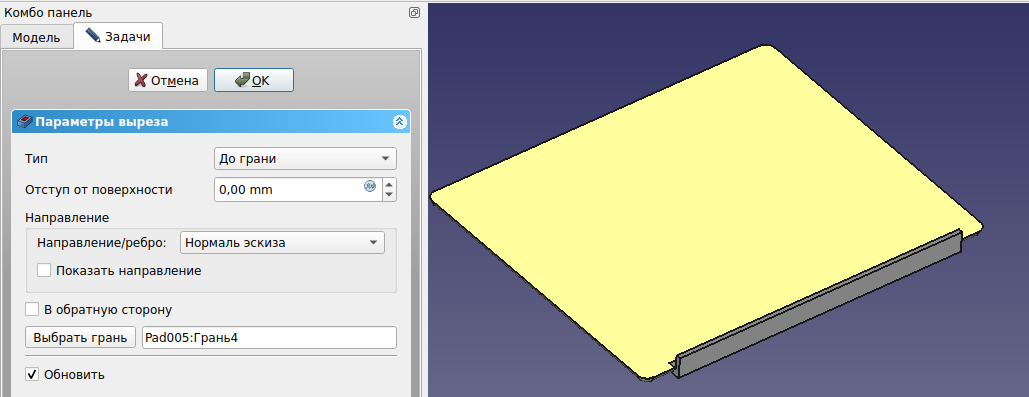Confirm with the OK button
Screen dimensions: 1029x397
[x=253, y=80]
